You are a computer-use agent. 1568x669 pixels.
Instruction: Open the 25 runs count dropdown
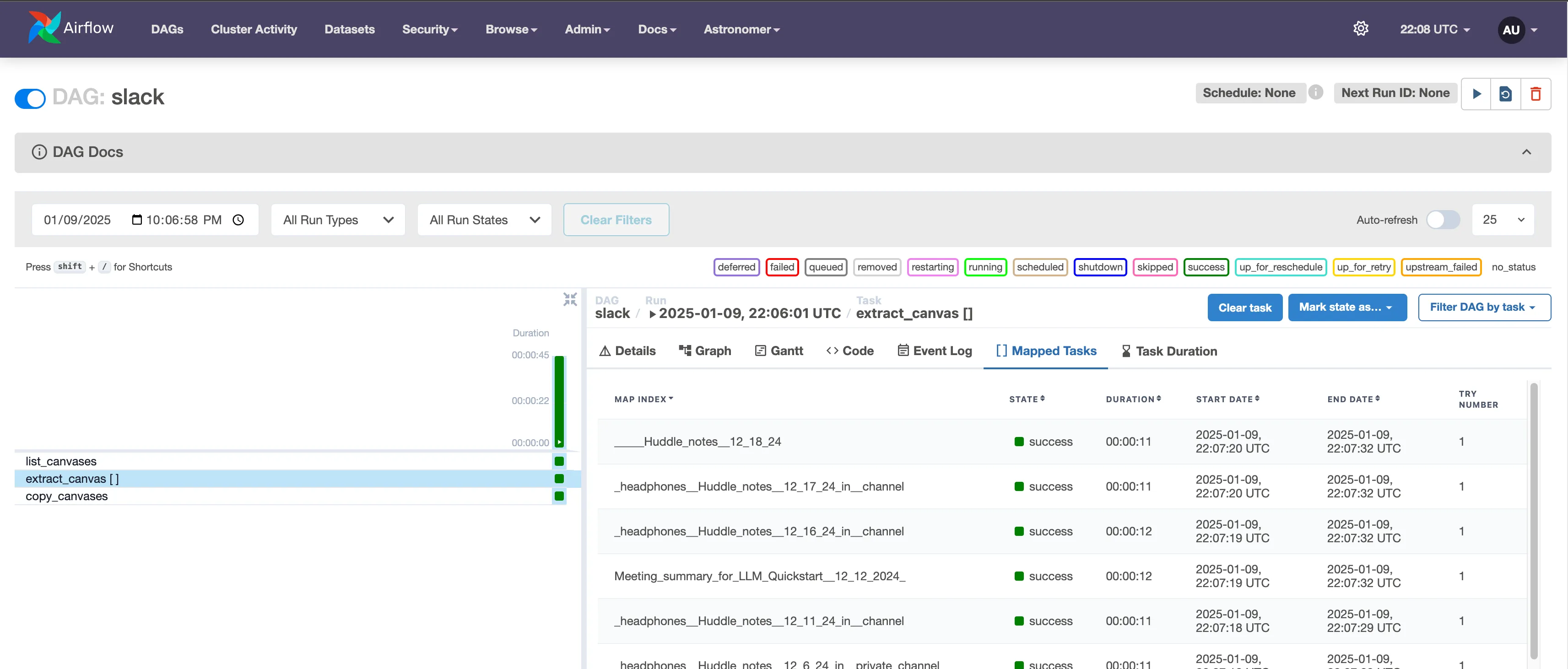(1503, 220)
